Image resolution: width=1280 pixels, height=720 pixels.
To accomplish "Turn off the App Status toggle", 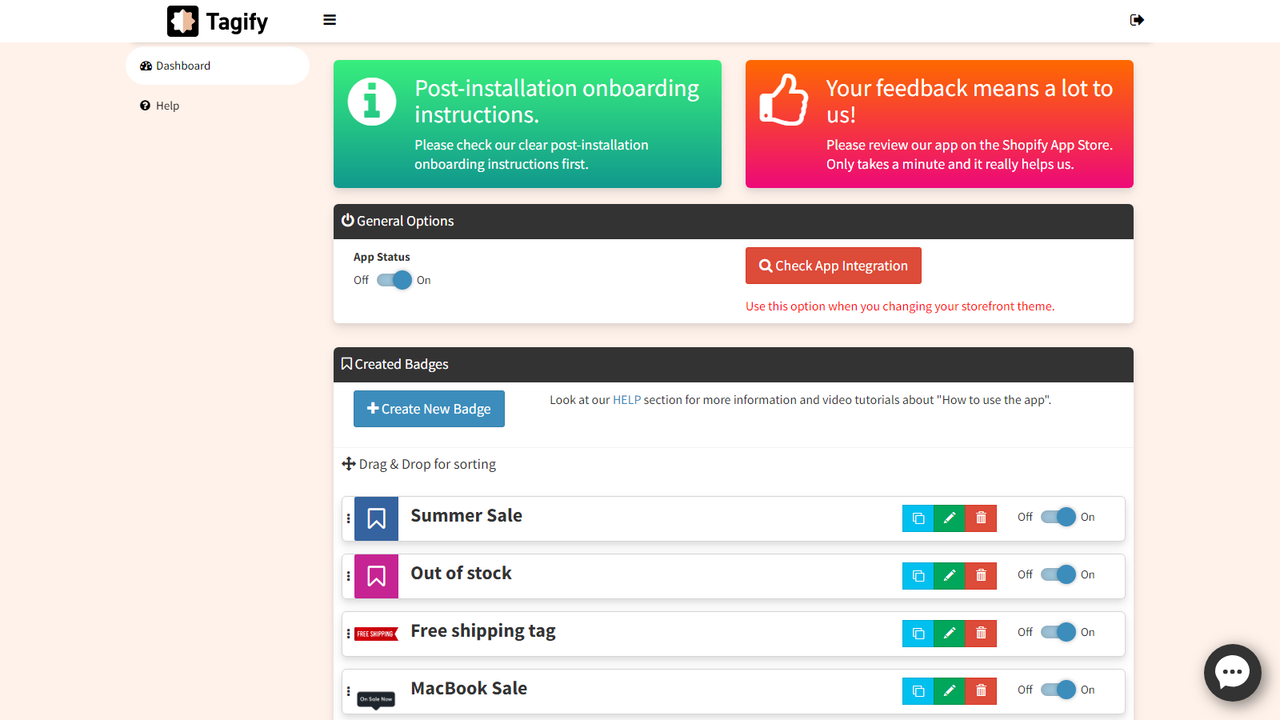I will pyautogui.click(x=391, y=280).
